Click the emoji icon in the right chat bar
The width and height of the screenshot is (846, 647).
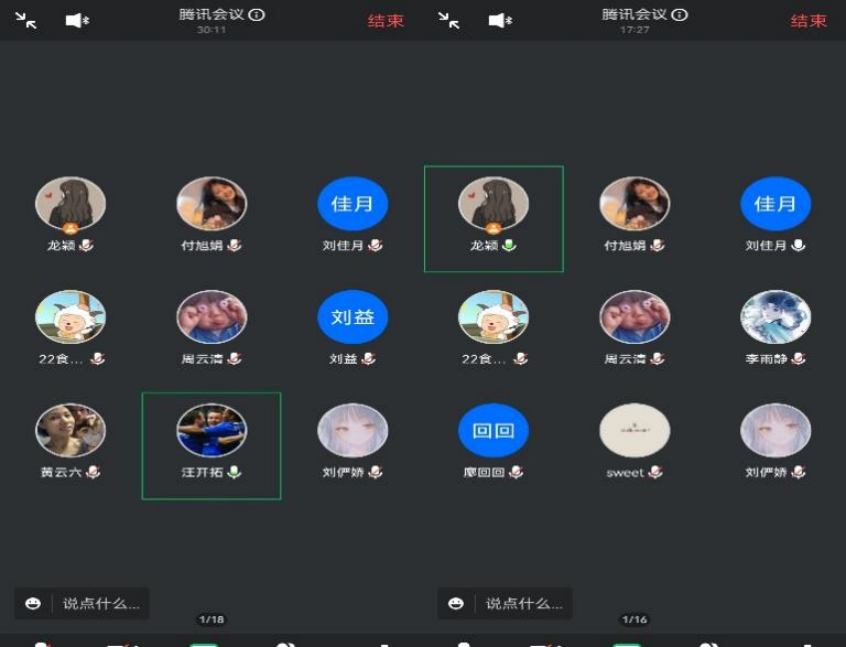[x=456, y=603]
